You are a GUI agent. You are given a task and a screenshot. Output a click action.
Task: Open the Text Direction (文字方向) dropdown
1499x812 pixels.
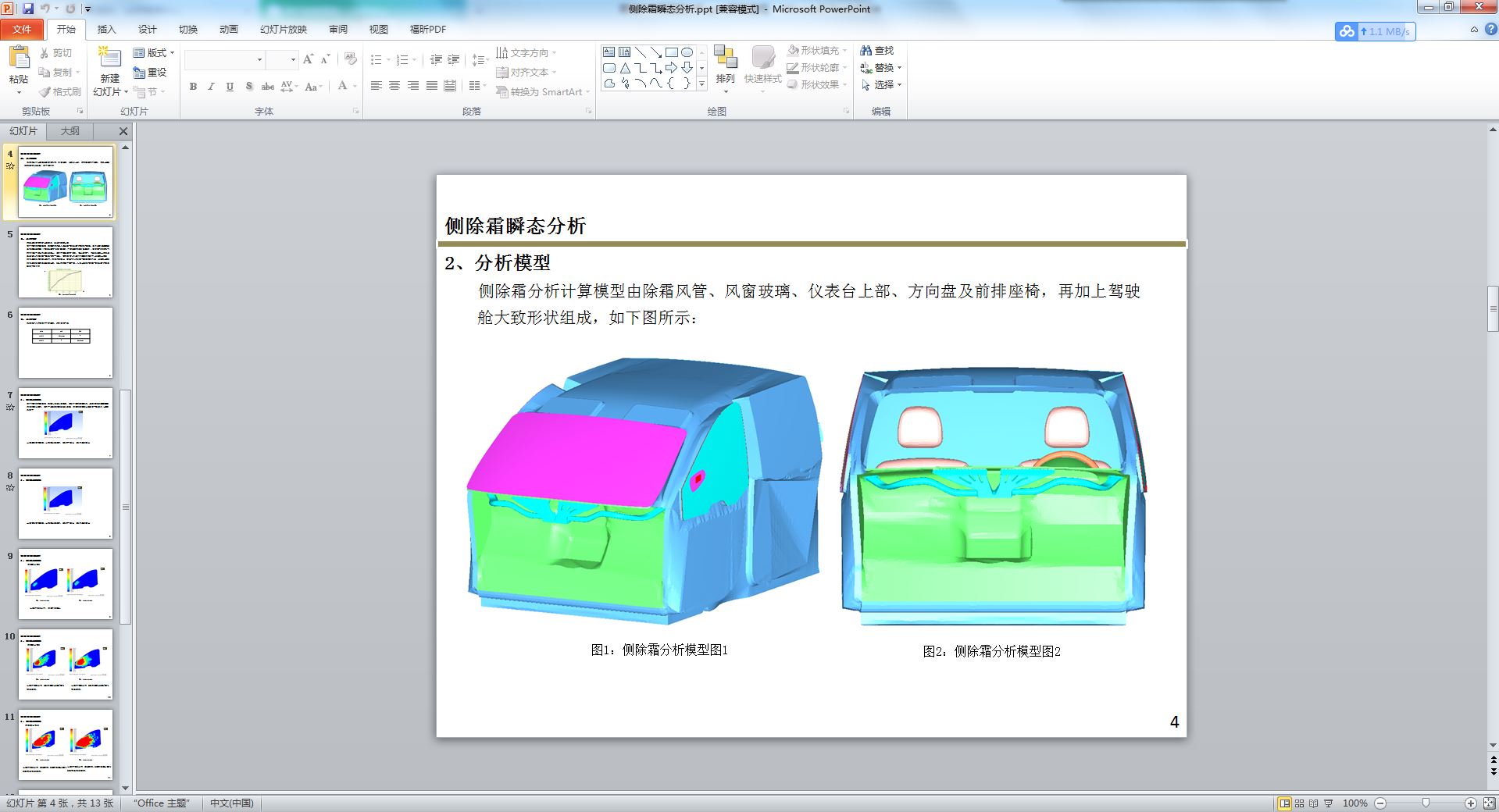click(526, 53)
